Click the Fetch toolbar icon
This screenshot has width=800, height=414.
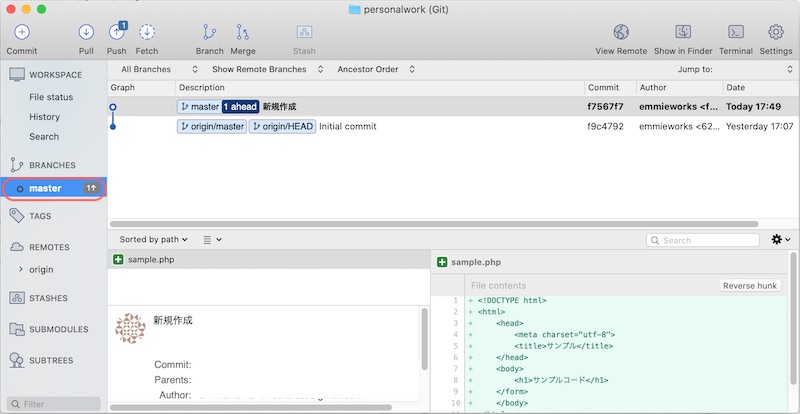147,32
